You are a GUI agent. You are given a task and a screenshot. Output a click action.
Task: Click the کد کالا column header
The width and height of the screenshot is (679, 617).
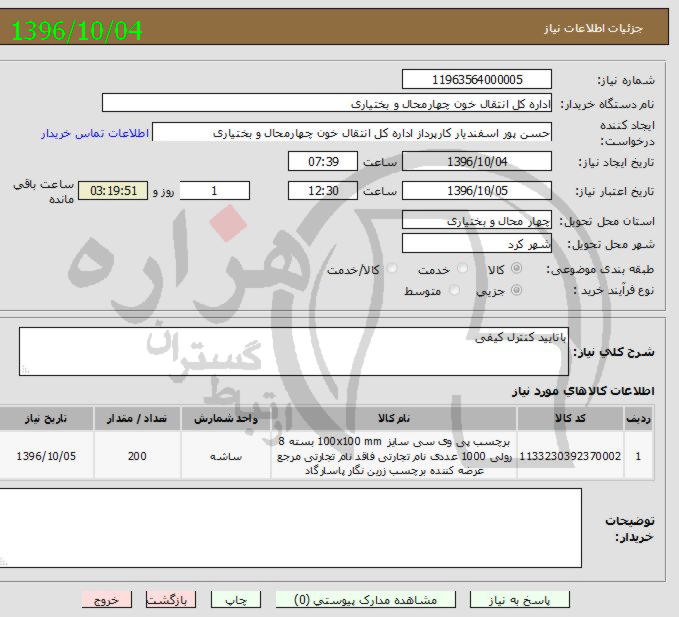tap(570, 418)
